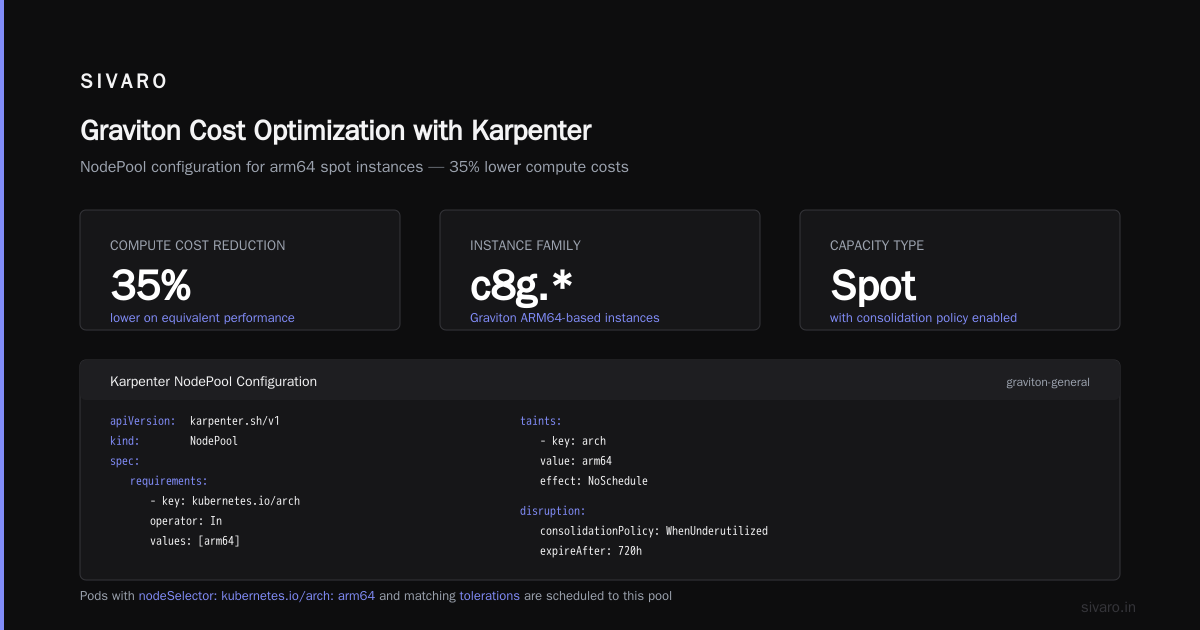Viewport: 1200px width, 630px height.
Task: Click the SIVARO brand name
Action: [124, 82]
